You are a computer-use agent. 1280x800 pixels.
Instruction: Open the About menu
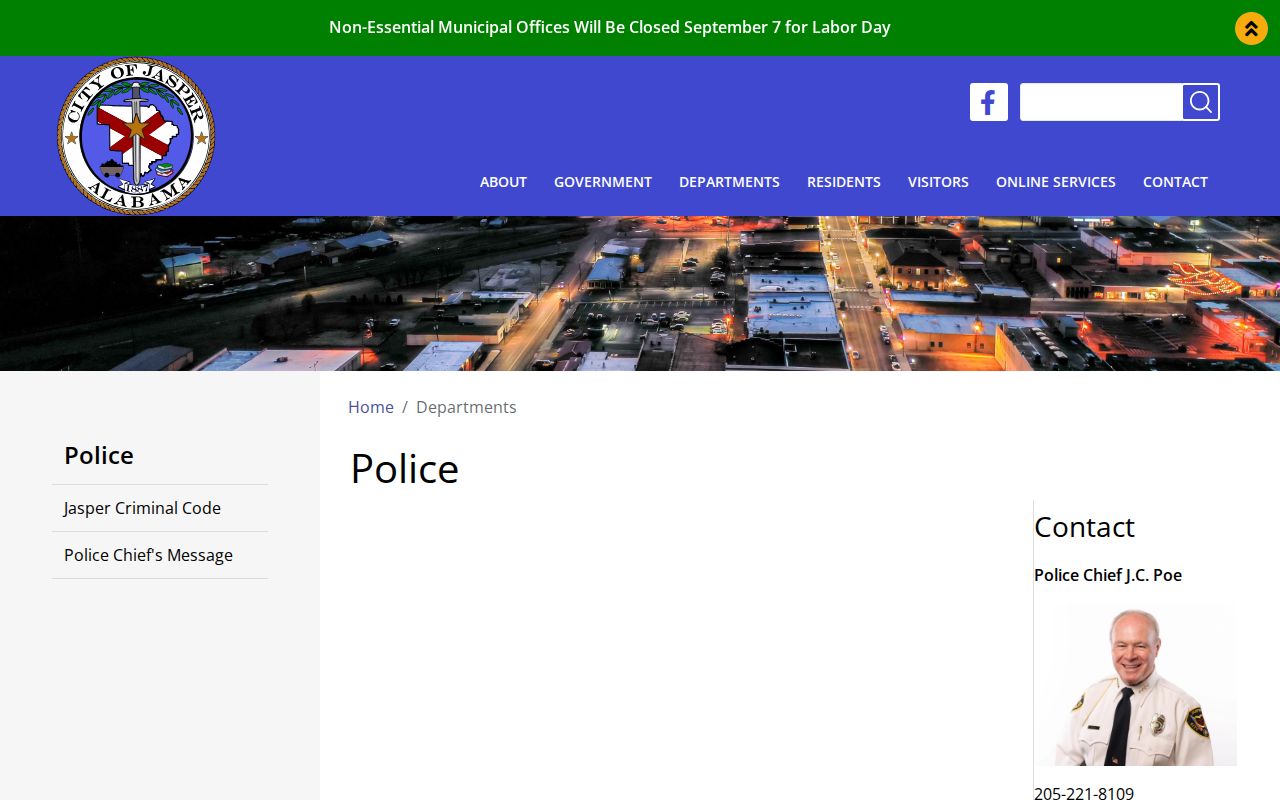point(503,182)
